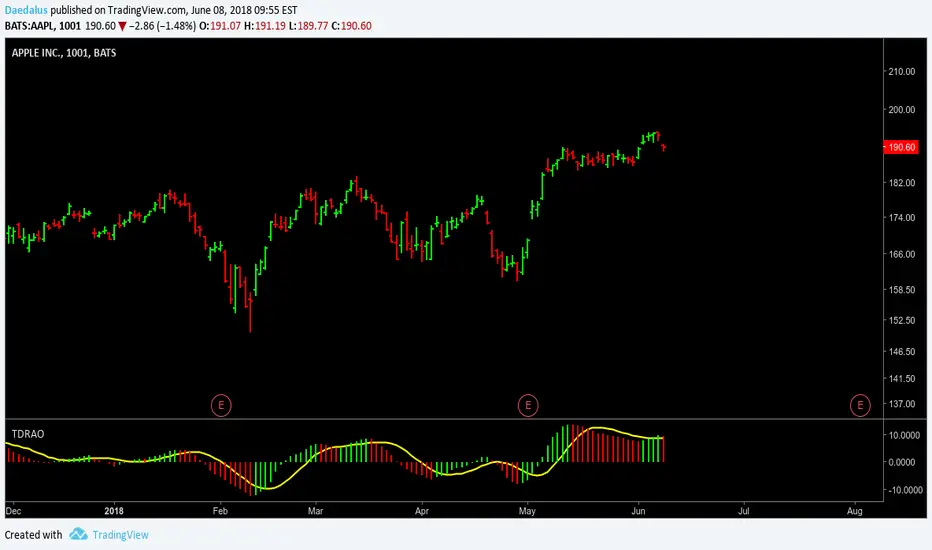Image resolution: width=932 pixels, height=550 pixels.
Task: Click the 141.50 price axis label
Action: coord(902,378)
